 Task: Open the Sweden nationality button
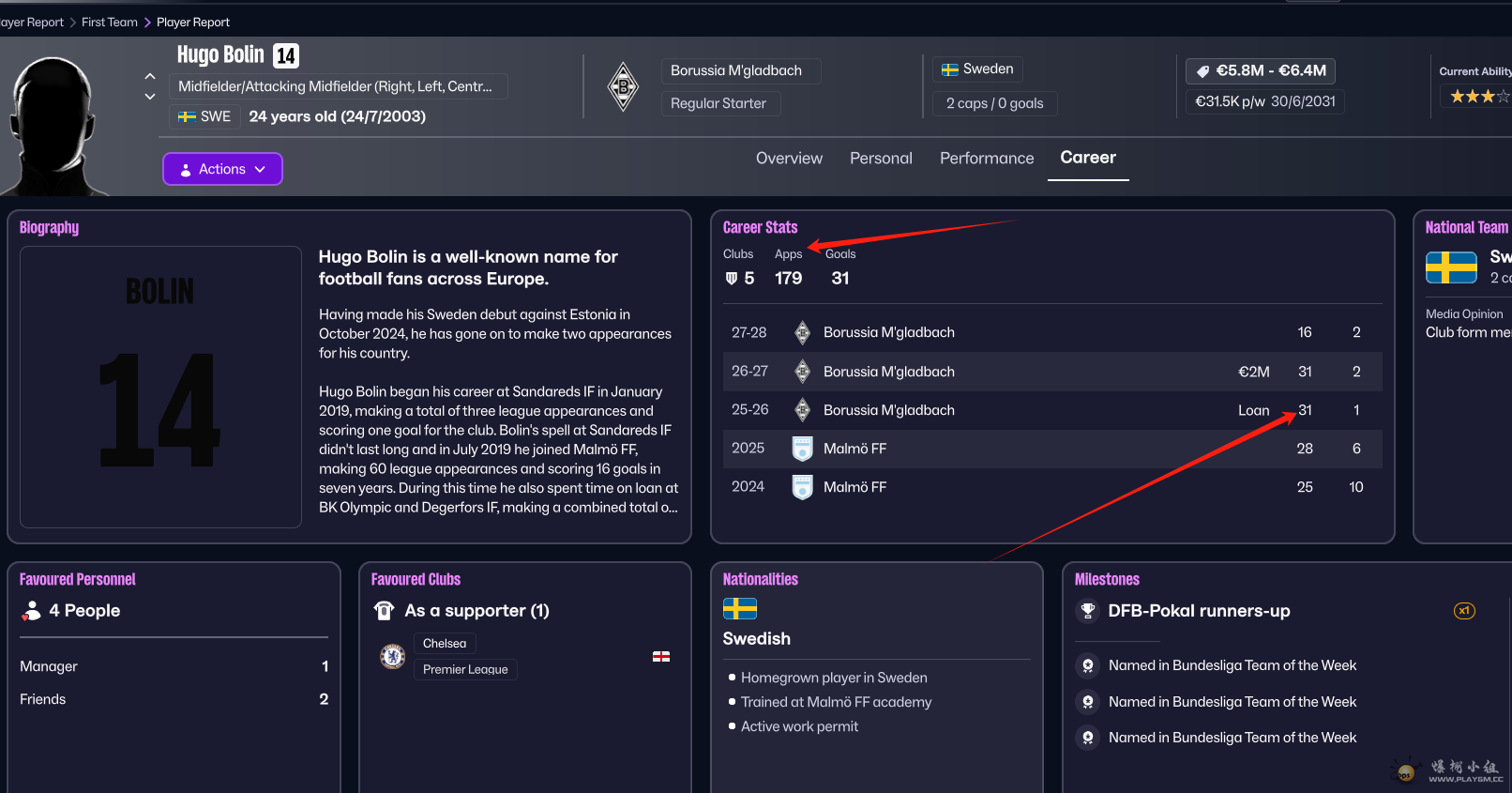pos(977,69)
